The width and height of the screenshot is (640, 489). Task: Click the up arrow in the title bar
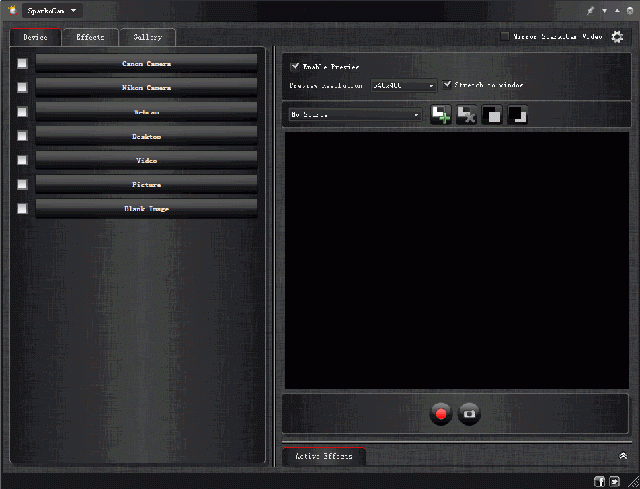tap(617, 11)
